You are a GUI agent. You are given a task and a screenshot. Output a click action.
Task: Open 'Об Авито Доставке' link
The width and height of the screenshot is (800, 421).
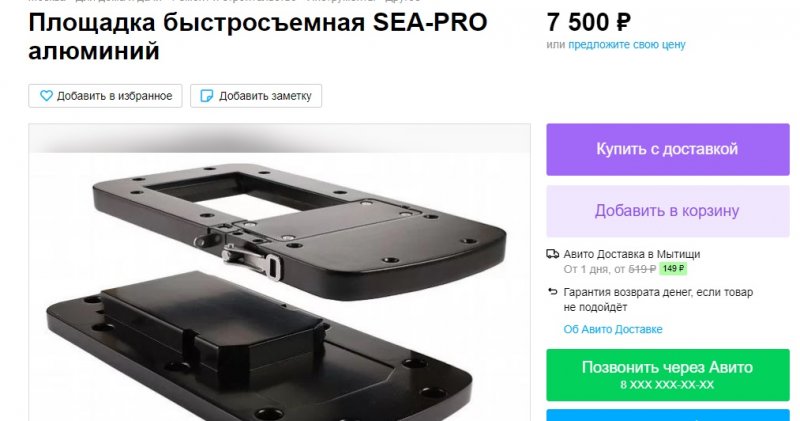[x=613, y=329]
